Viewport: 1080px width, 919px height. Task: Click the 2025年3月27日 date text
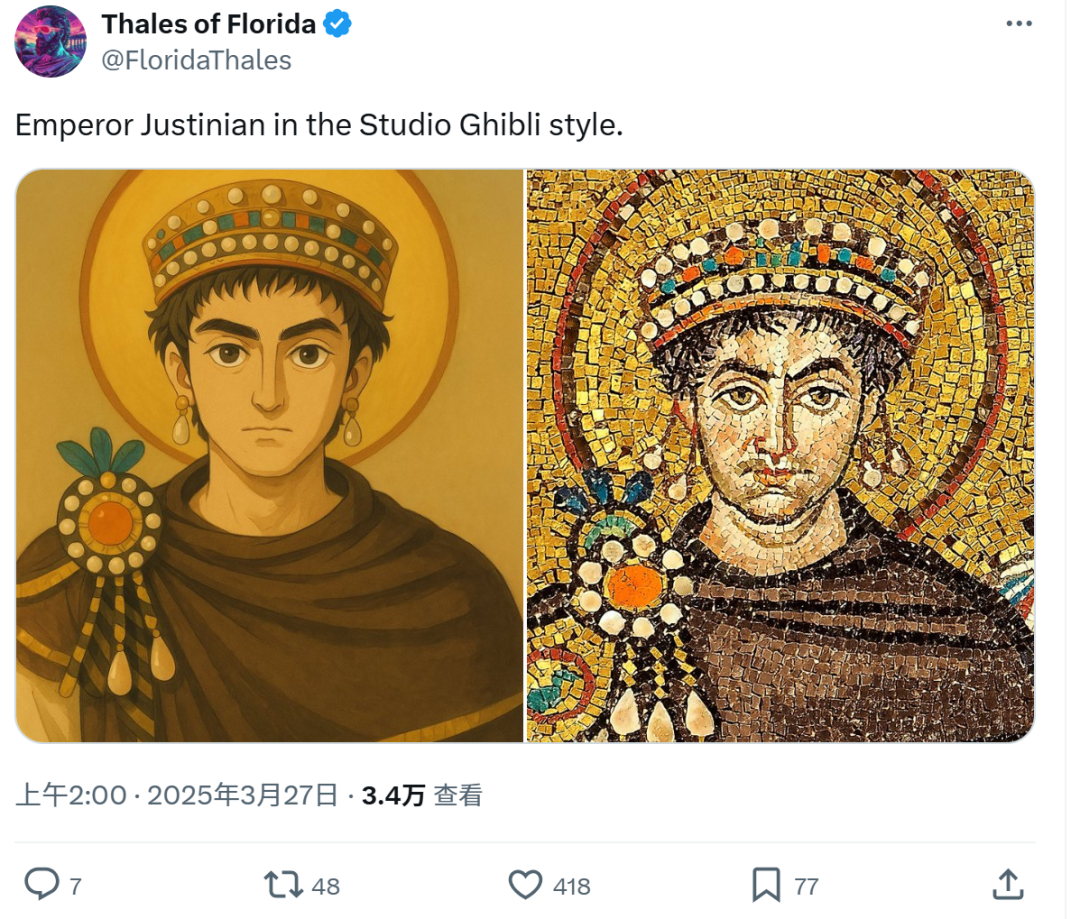(243, 796)
